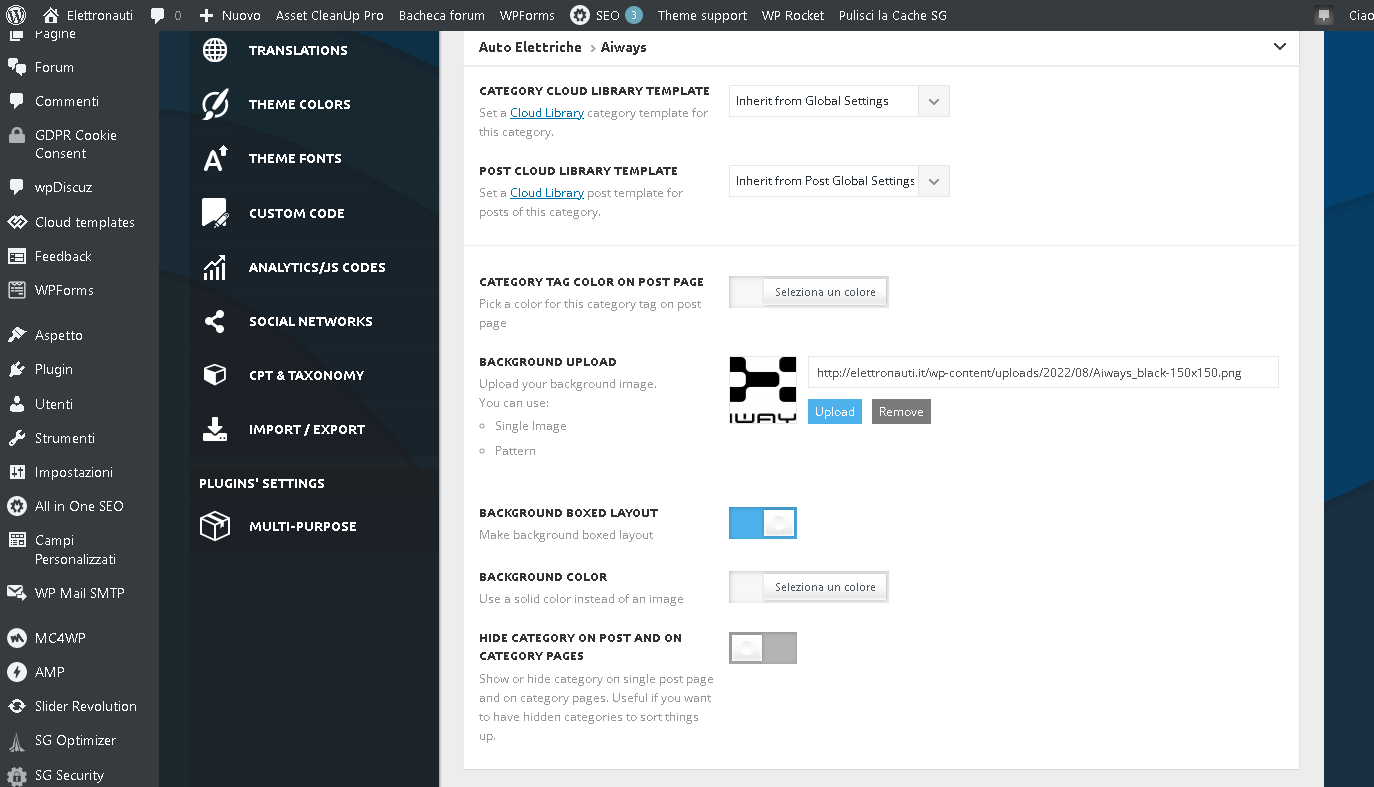Click the Custom Code icon
The image size is (1374, 787).
click(x=215, y=213)
